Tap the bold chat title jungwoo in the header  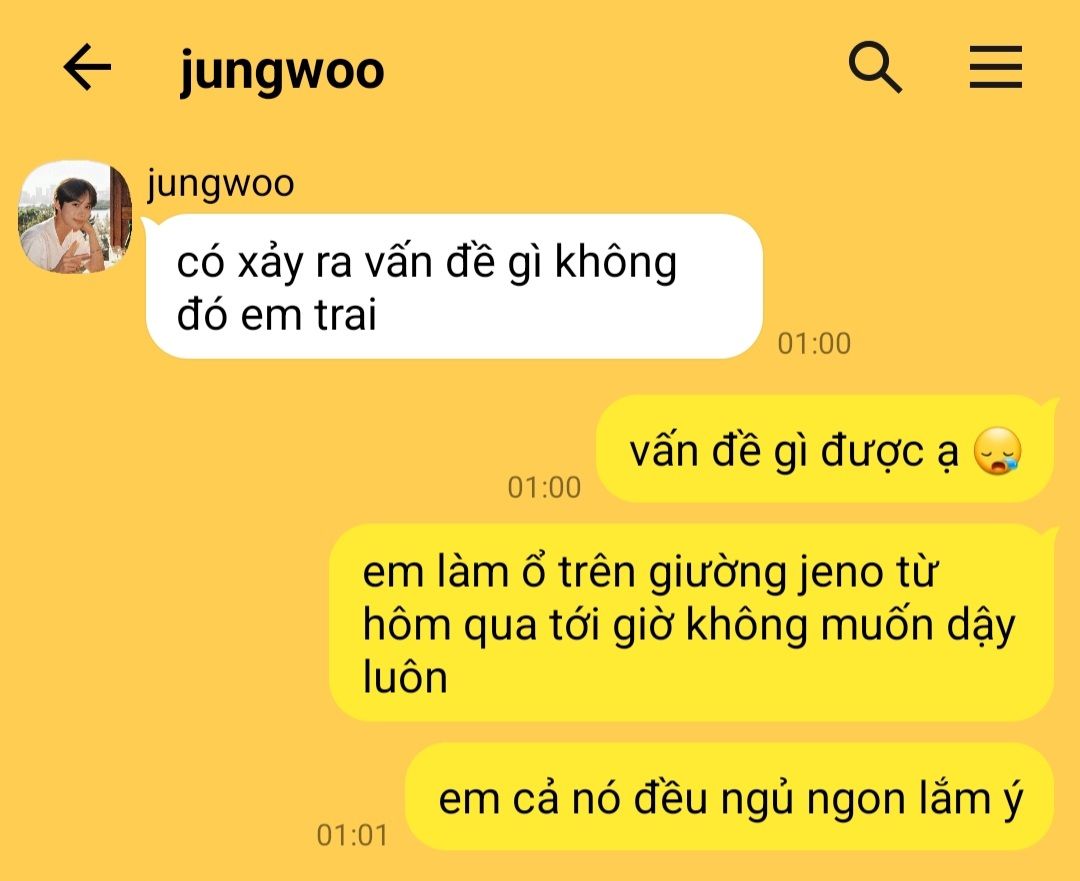point(282,70)
